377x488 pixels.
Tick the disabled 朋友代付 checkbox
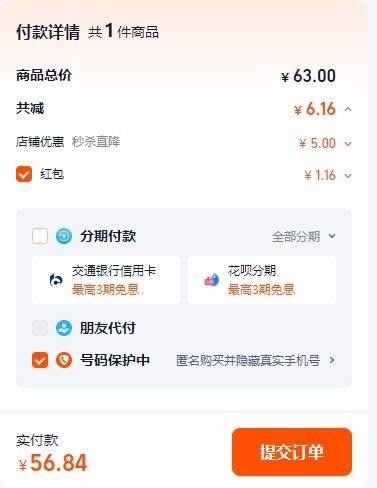click(40, 328)
